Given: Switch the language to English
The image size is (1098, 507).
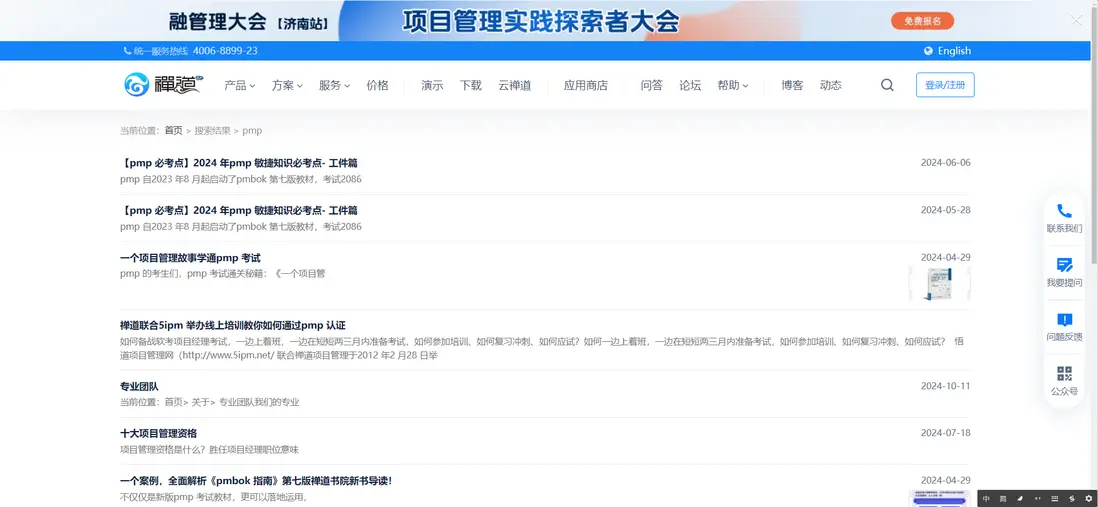Looking at the screenshot, I should coord(954,51).
